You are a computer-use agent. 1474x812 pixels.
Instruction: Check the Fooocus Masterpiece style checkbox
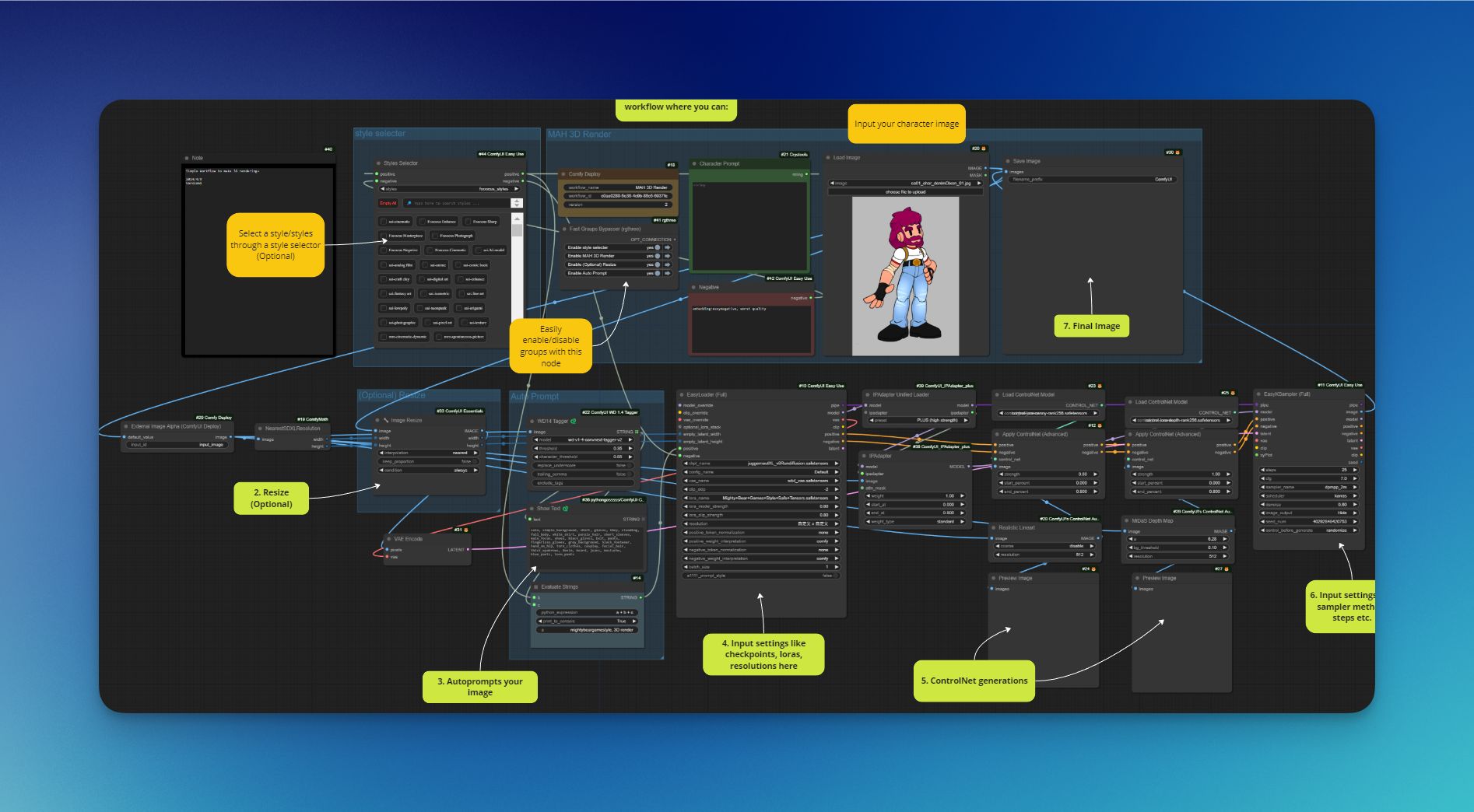click(383, 236)
